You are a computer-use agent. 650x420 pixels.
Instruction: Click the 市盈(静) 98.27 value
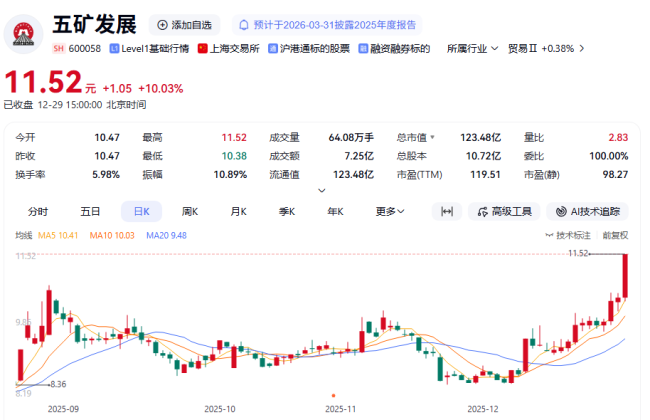coord(615,175)
